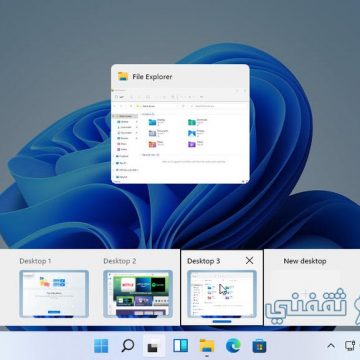Open the Widgets panel icon
Screen dimensions: 360x360
[x=180, y=346]
